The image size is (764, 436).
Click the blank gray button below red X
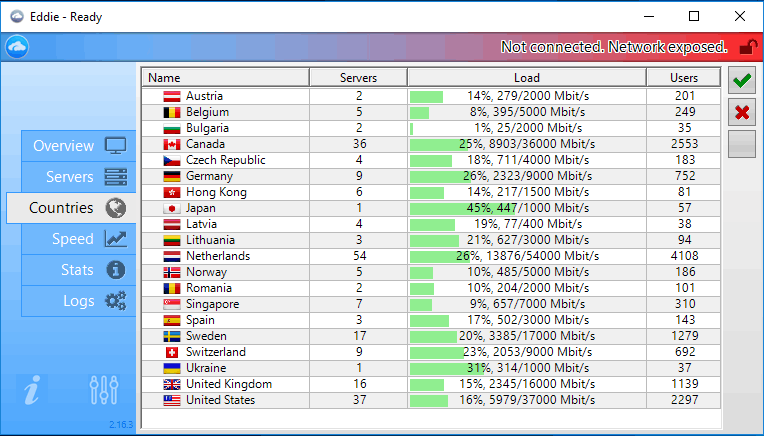pos(742,144)
